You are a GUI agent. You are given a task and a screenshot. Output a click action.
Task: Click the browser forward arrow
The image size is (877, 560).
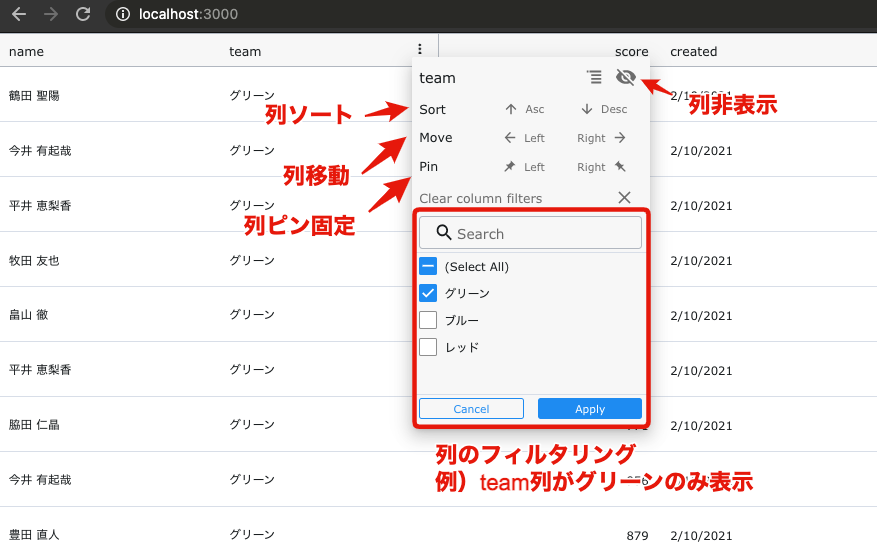point(51,14)
